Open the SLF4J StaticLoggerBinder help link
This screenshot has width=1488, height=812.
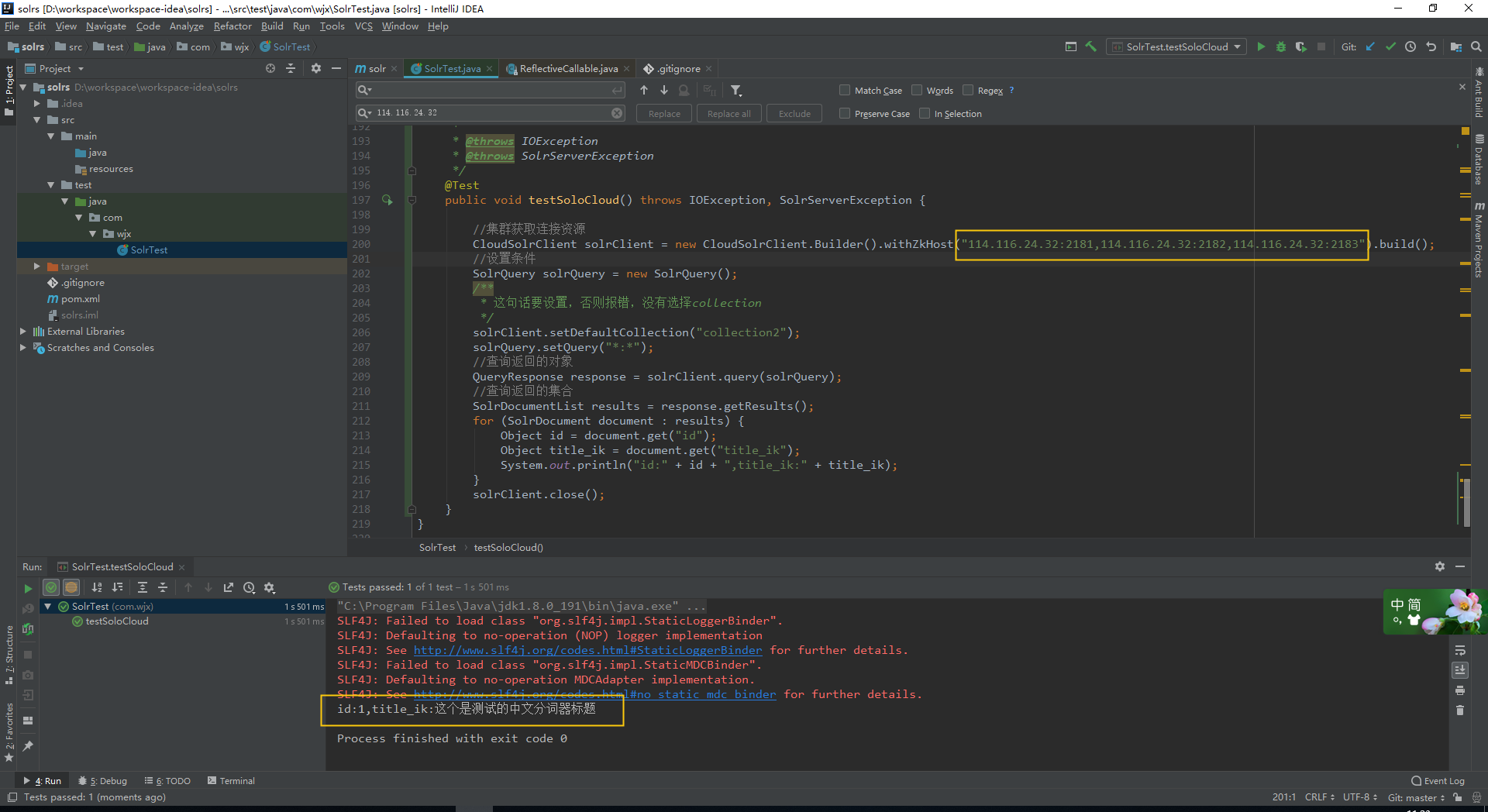click(587, 650)
